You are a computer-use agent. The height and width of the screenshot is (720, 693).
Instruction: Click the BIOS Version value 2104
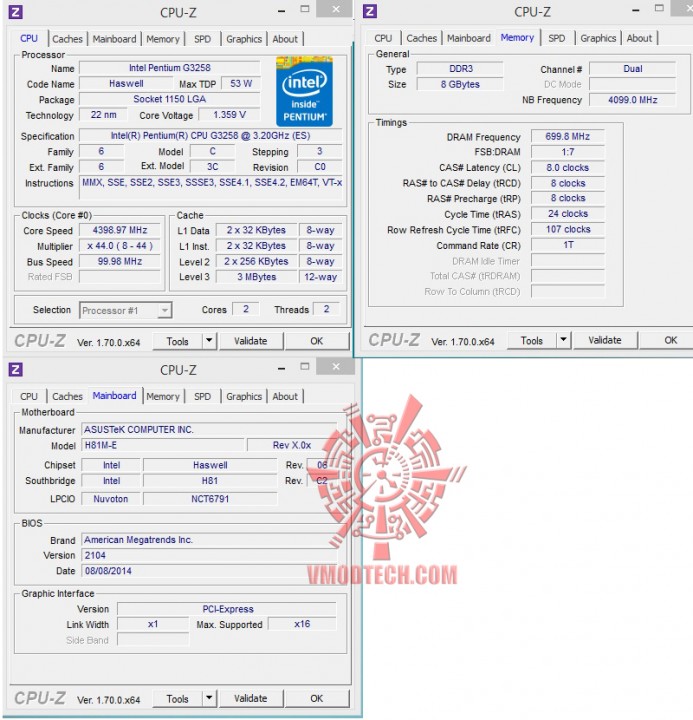tap(209, 555)
